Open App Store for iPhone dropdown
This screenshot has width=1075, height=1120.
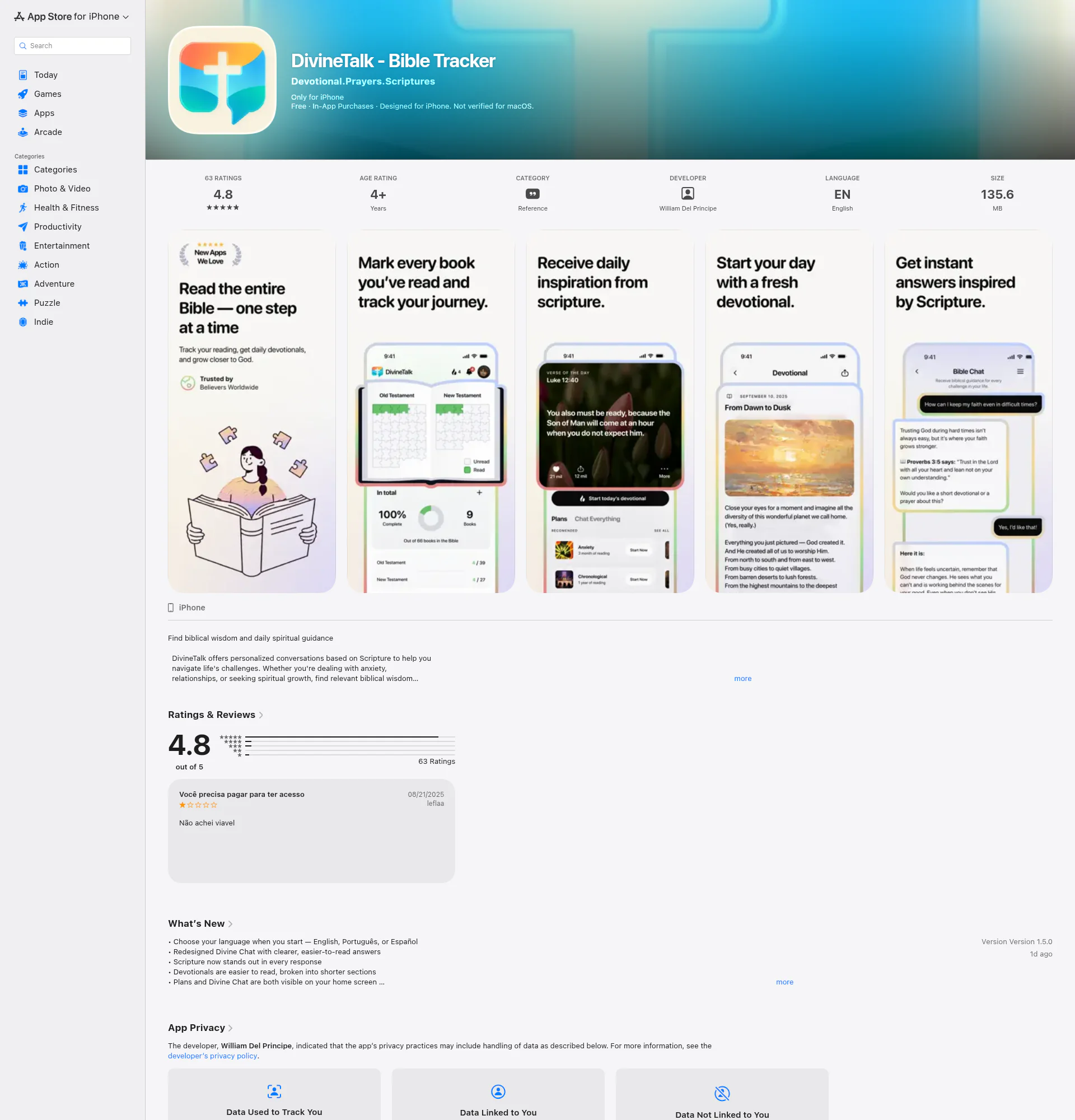point(72,17)
